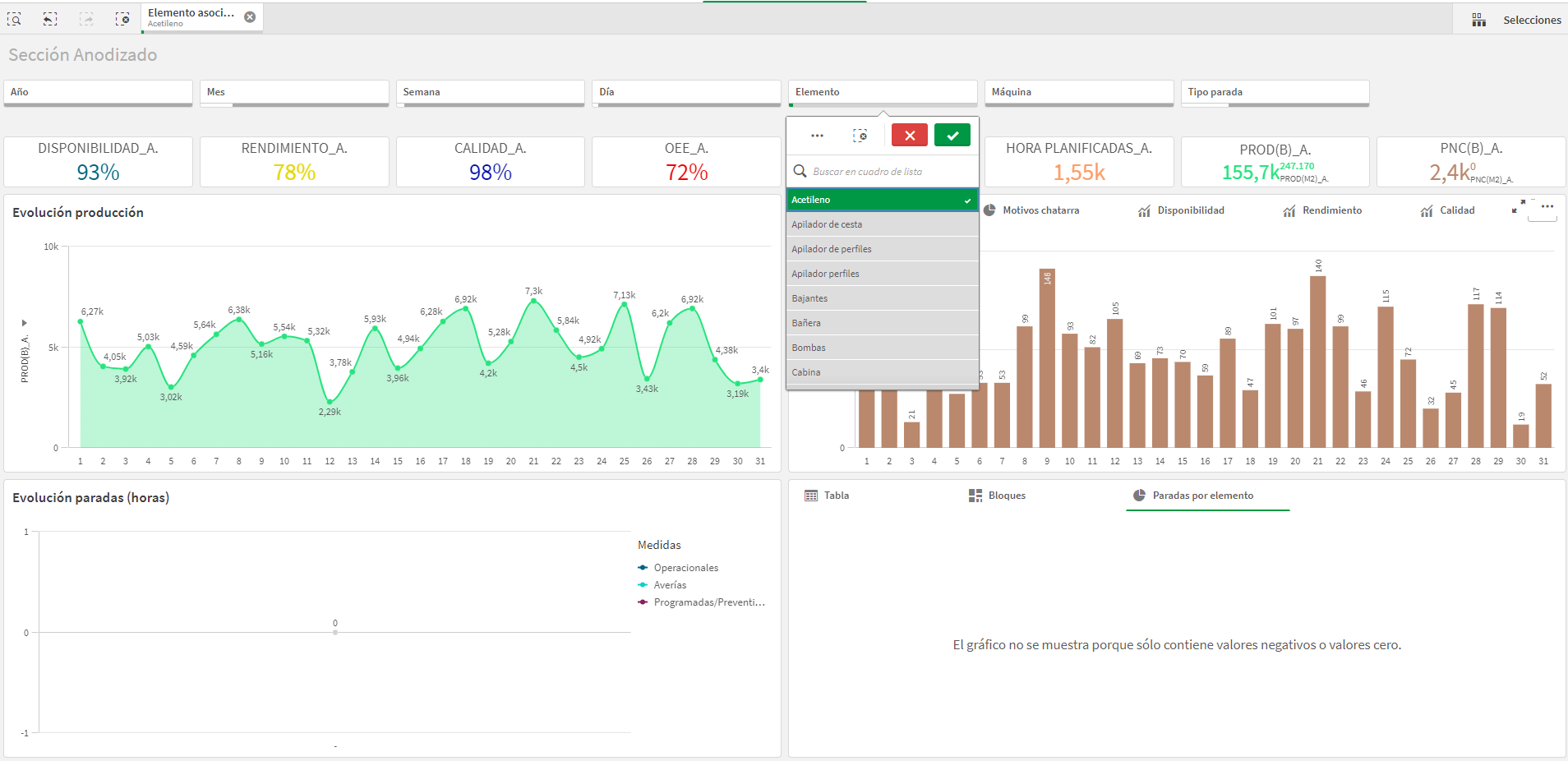
Task: Click the Operacionales legend item
Action: 678,568
